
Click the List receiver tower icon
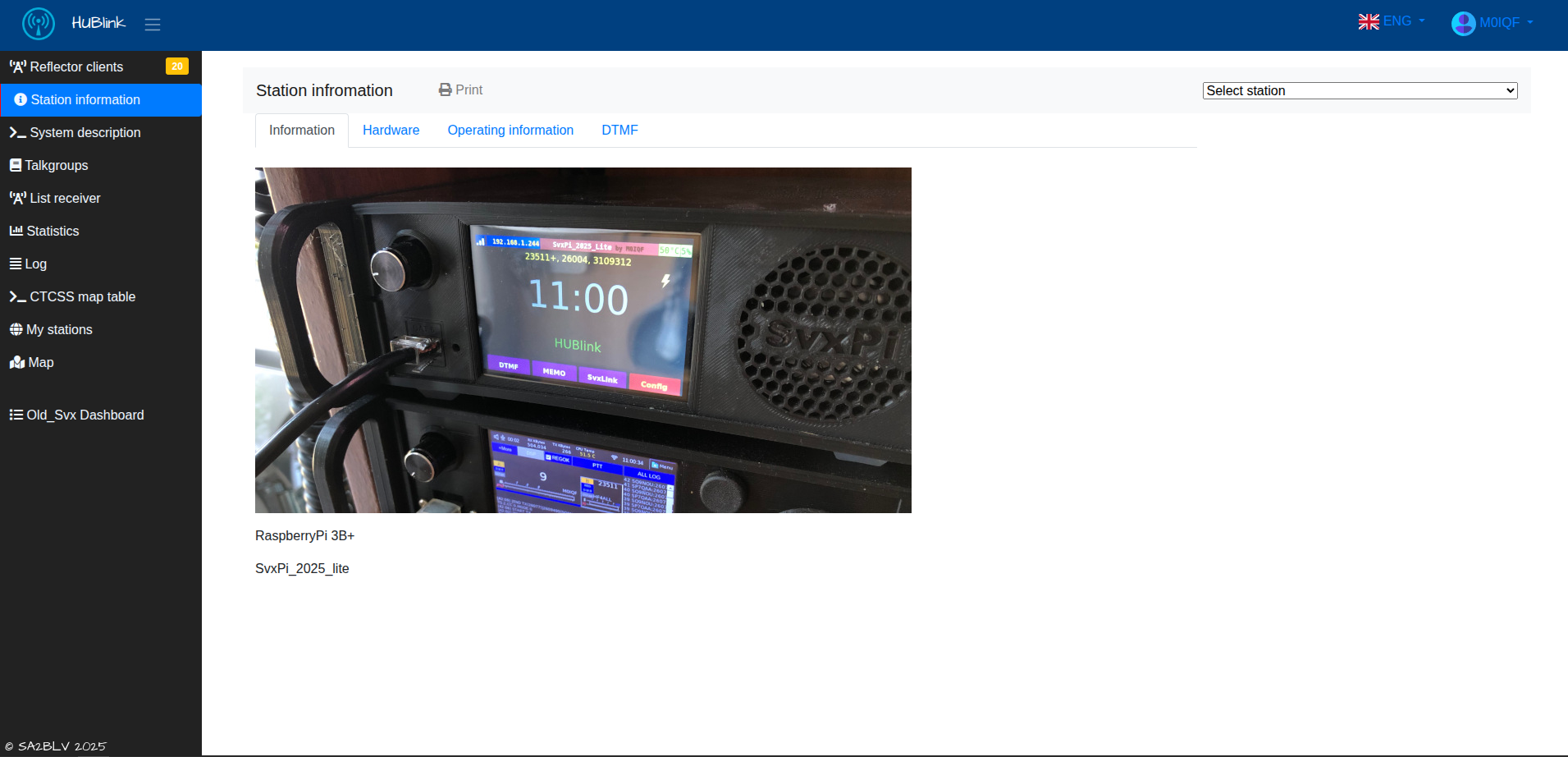pyautogui.click(x=18, y=198)
